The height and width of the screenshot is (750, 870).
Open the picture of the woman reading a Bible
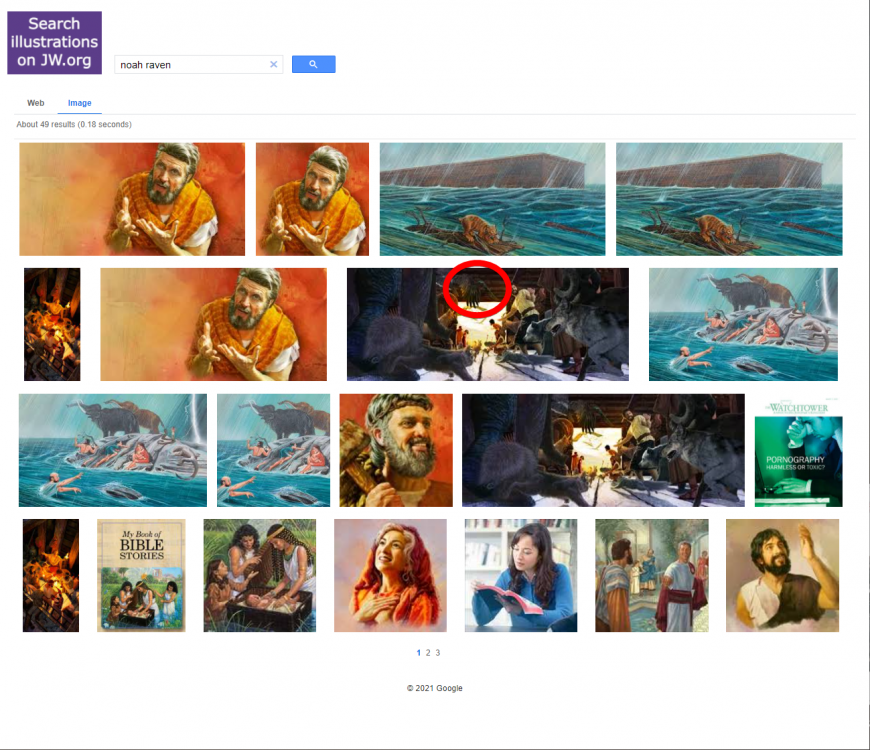coord(519,575)
